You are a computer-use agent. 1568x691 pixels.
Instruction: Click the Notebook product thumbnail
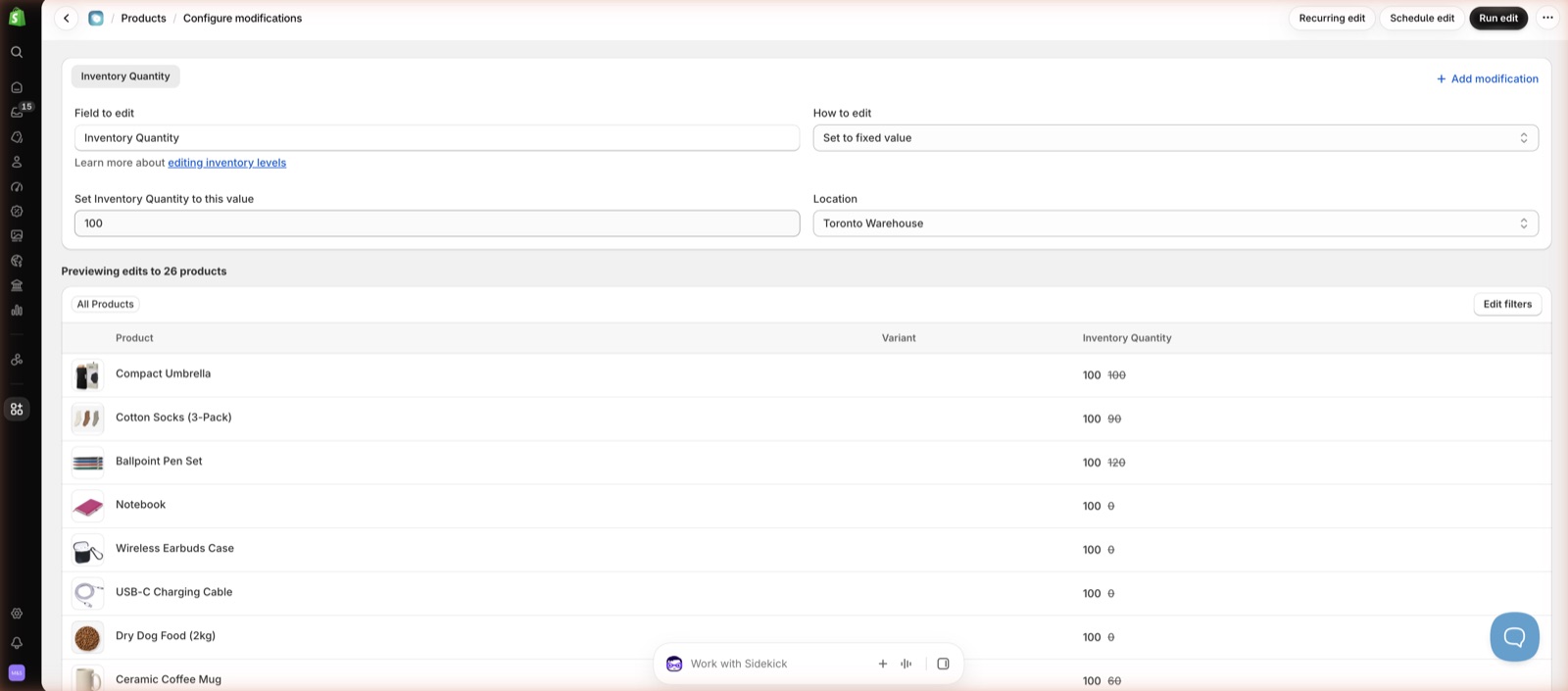88,506
